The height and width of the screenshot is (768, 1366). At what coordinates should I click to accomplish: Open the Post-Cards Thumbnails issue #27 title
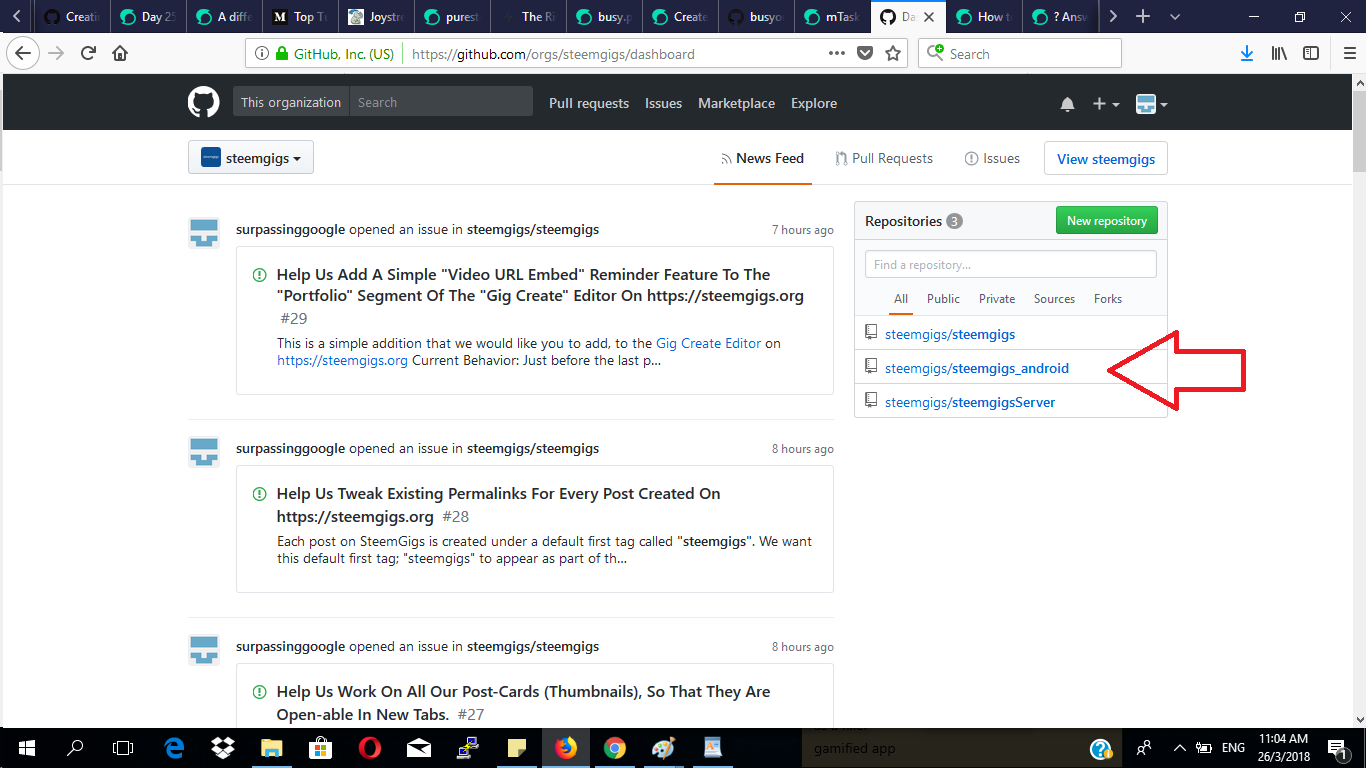[523, 703]
